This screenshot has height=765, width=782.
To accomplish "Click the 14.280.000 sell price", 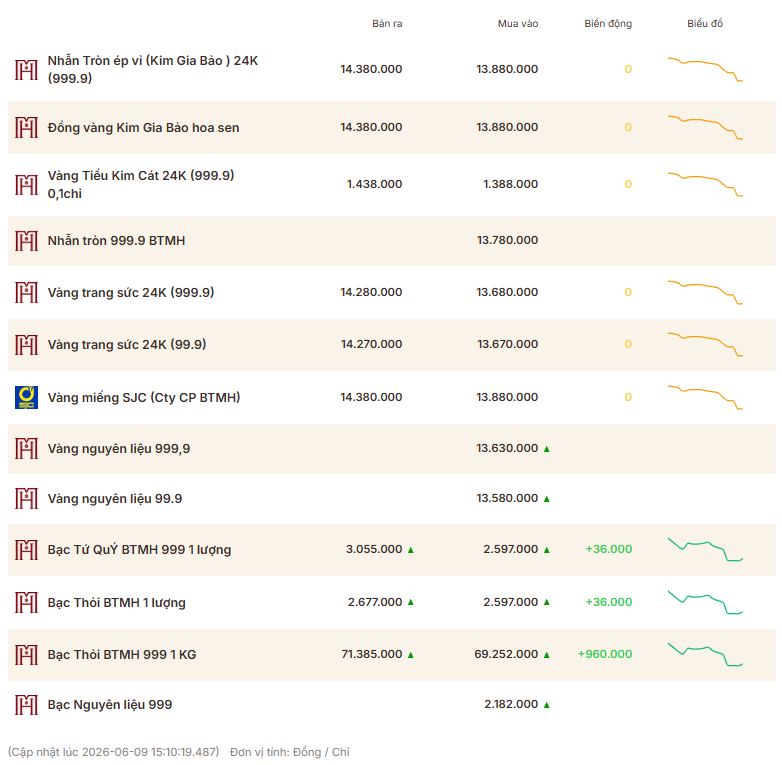I will [371, 292].
